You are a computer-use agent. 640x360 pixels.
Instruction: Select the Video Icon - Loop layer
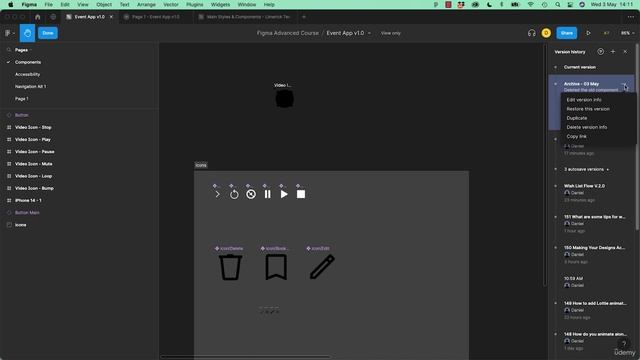(33, 176)
